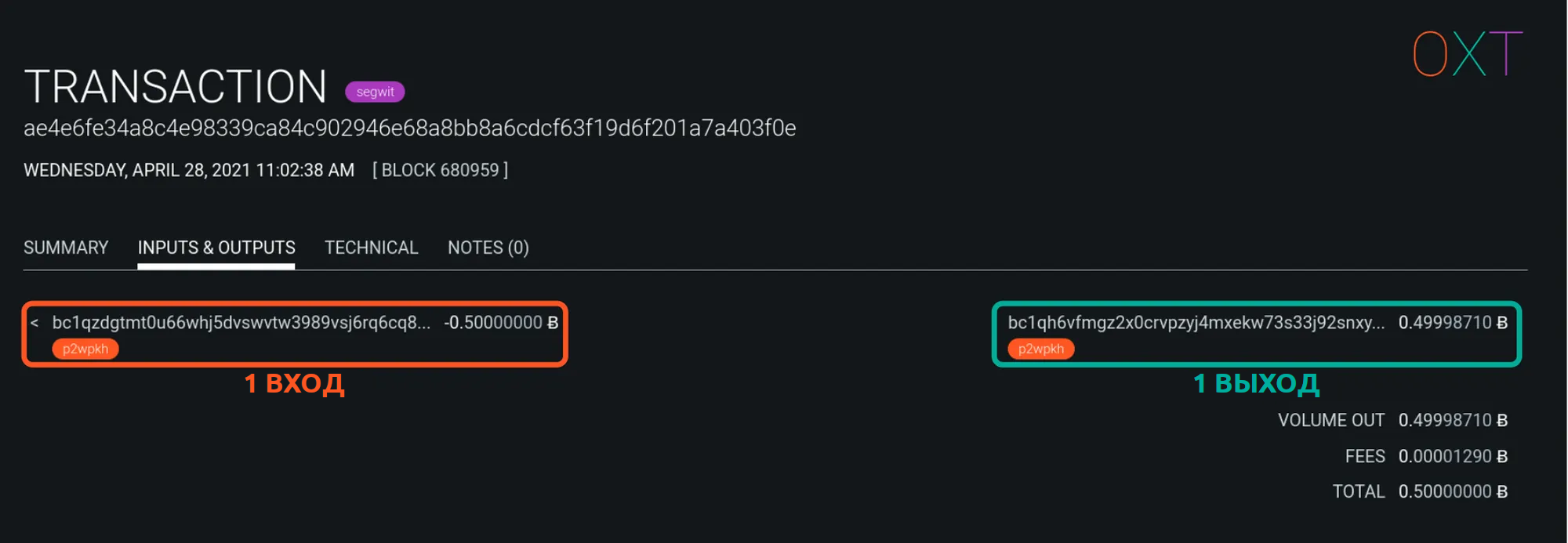Click the Total value 0.50000000

[x=1452, y=491]
